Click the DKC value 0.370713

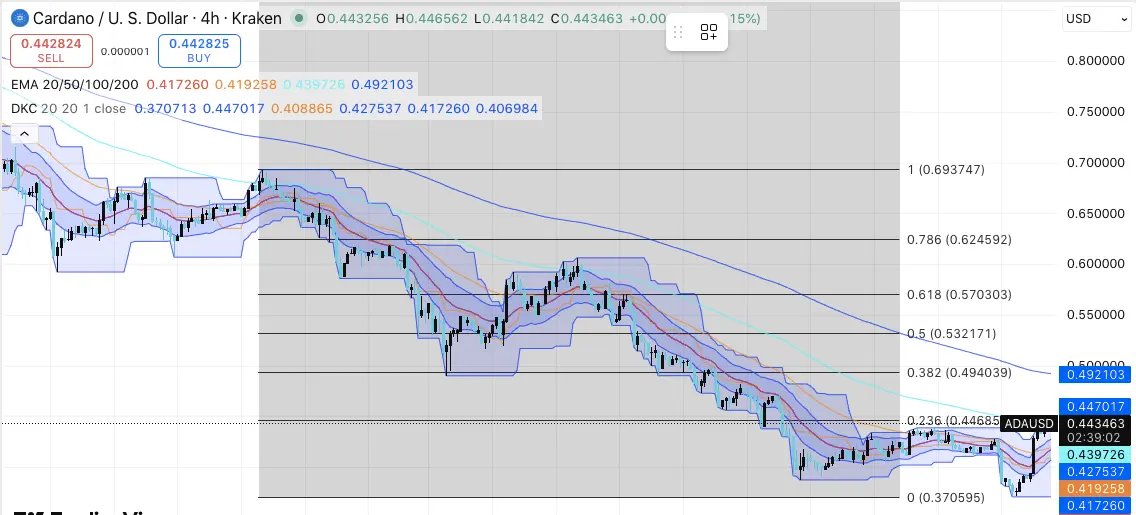pos(166,109)
